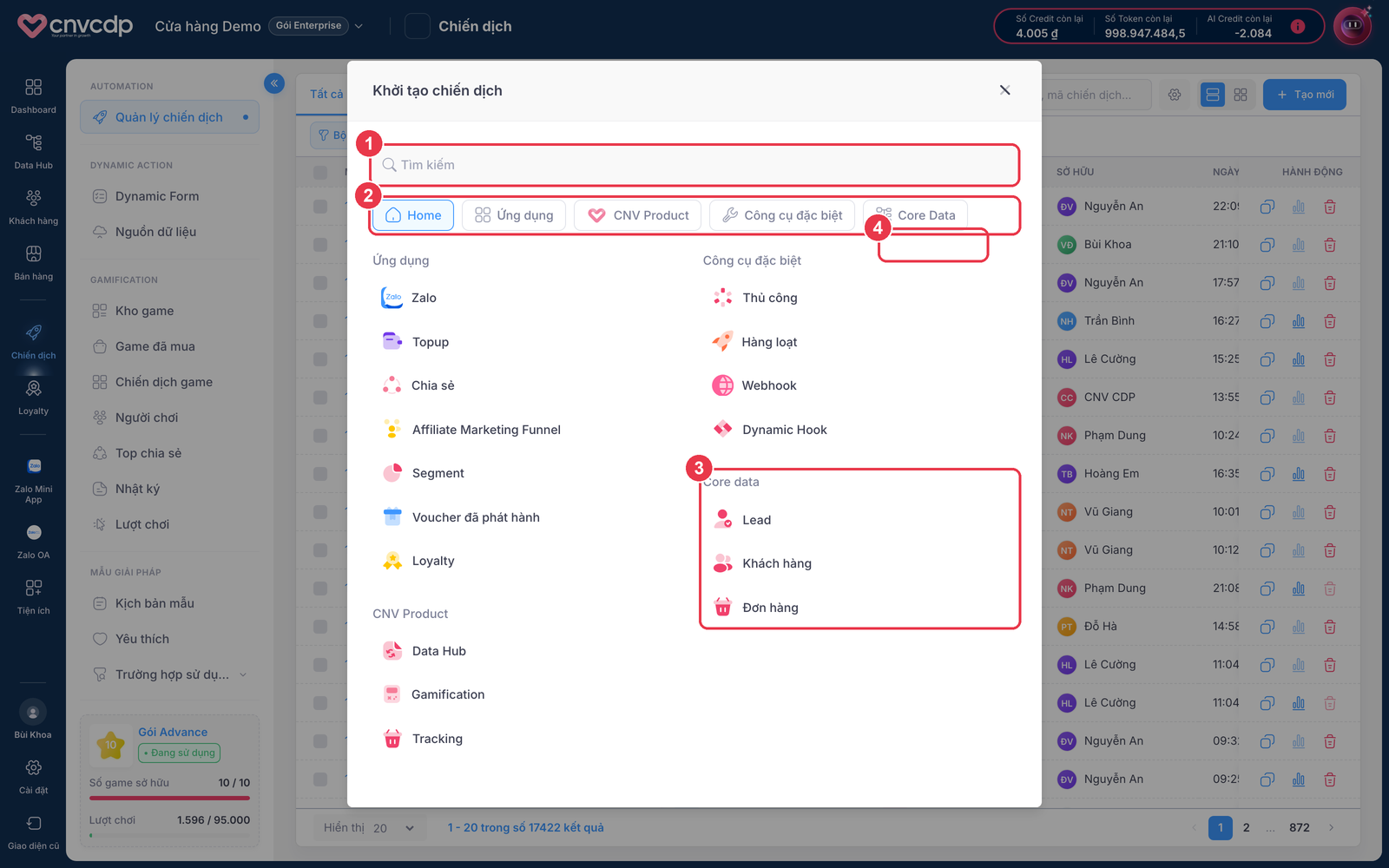This screenshot has width=1389, height=868.
Task: Go to Dashboard in left rail
Action: (33, 95)
